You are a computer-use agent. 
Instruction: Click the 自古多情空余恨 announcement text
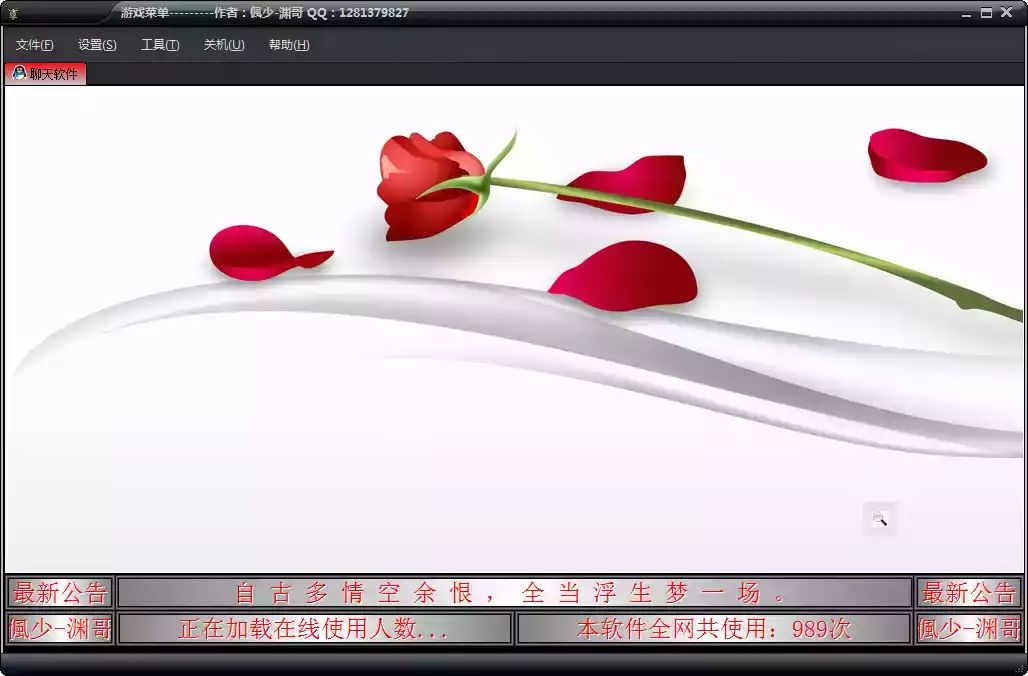[x=514, y=593]
